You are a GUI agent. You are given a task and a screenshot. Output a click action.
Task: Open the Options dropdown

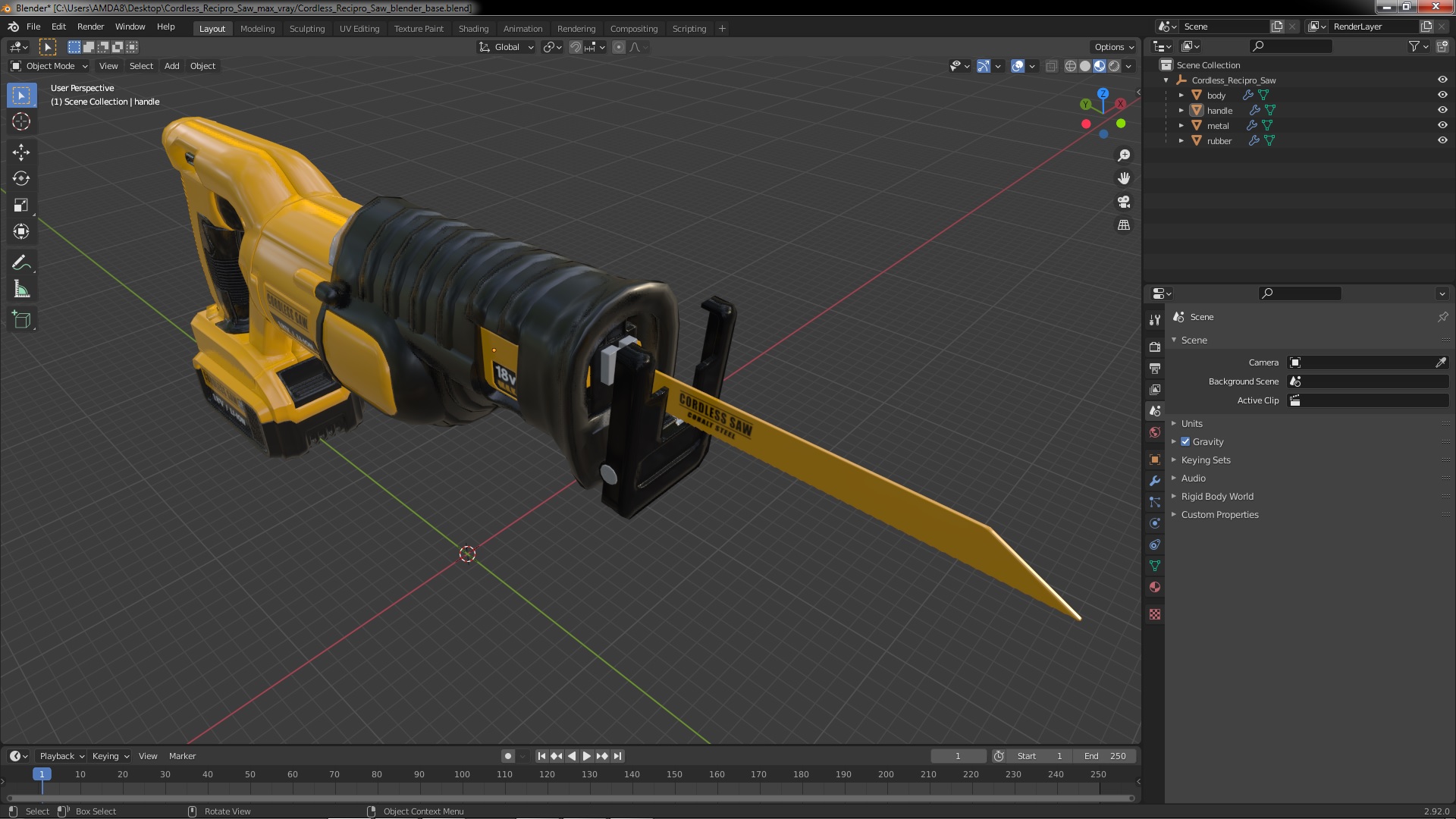pos(1113,47)
